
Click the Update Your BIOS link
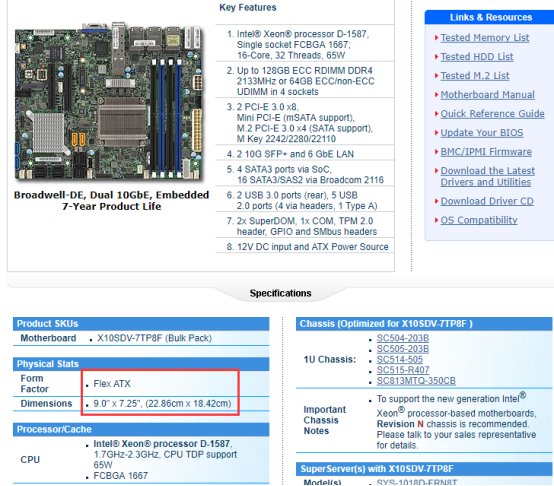[x=482, y=133]
